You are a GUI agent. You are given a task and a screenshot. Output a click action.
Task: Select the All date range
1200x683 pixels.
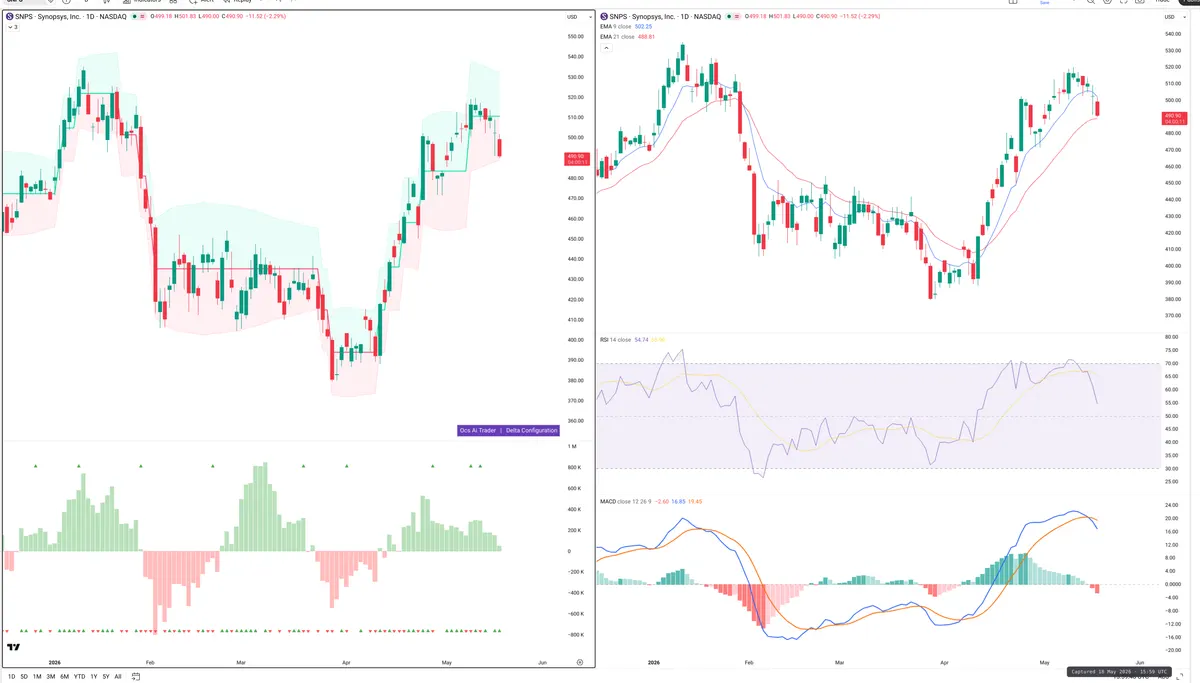tap(118, 676)
